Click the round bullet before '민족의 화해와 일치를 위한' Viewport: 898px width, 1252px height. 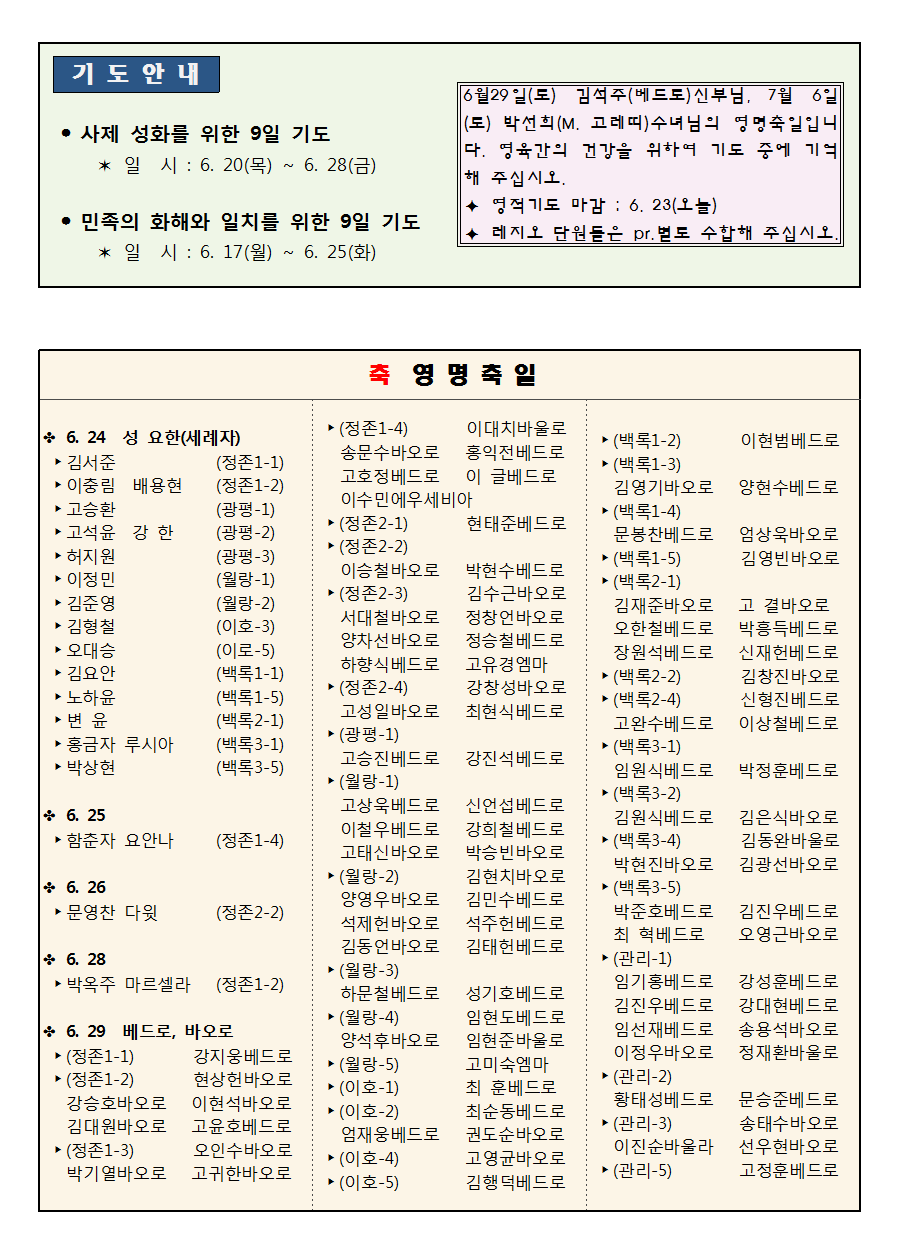pyautogui.click(x=66, y=221)
